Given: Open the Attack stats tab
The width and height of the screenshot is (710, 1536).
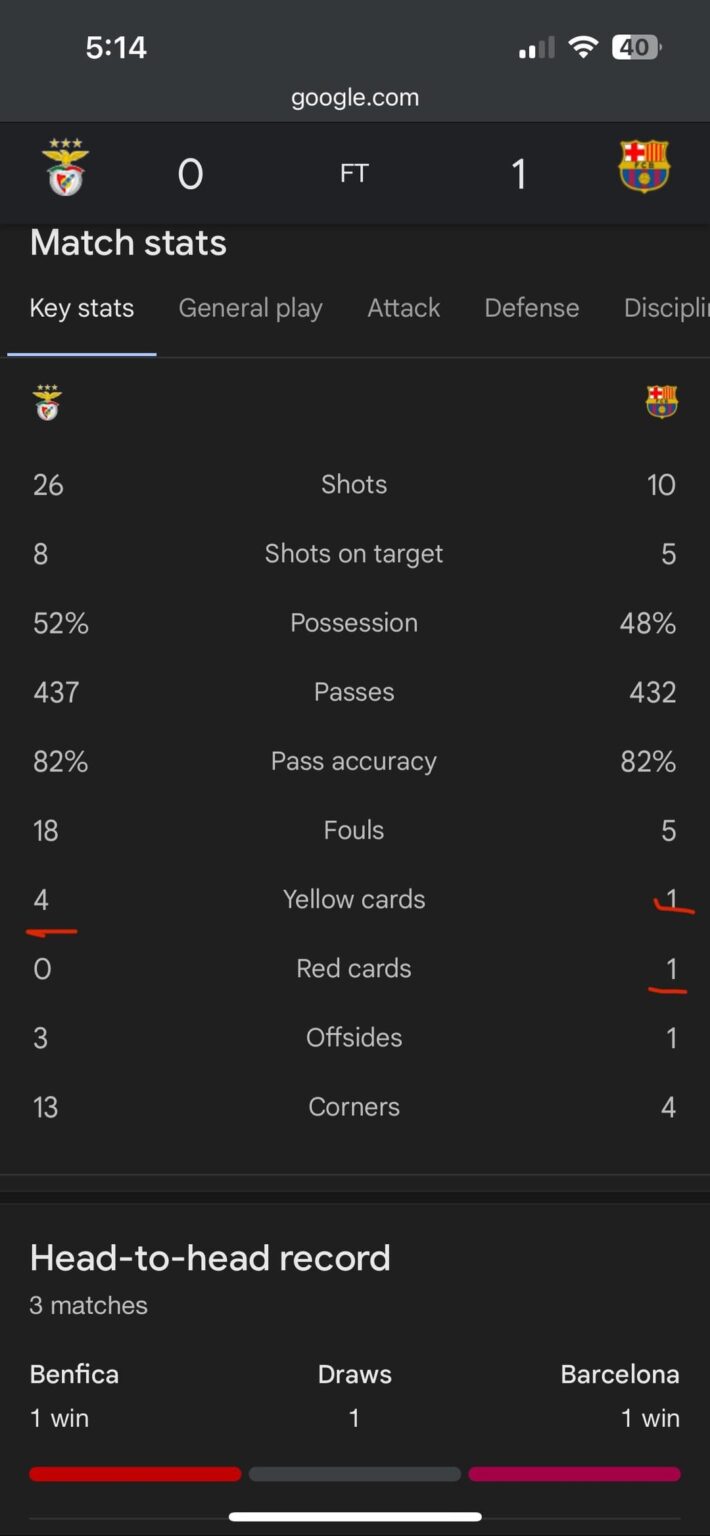Looking at the screenshot, I should coord(403,308).
